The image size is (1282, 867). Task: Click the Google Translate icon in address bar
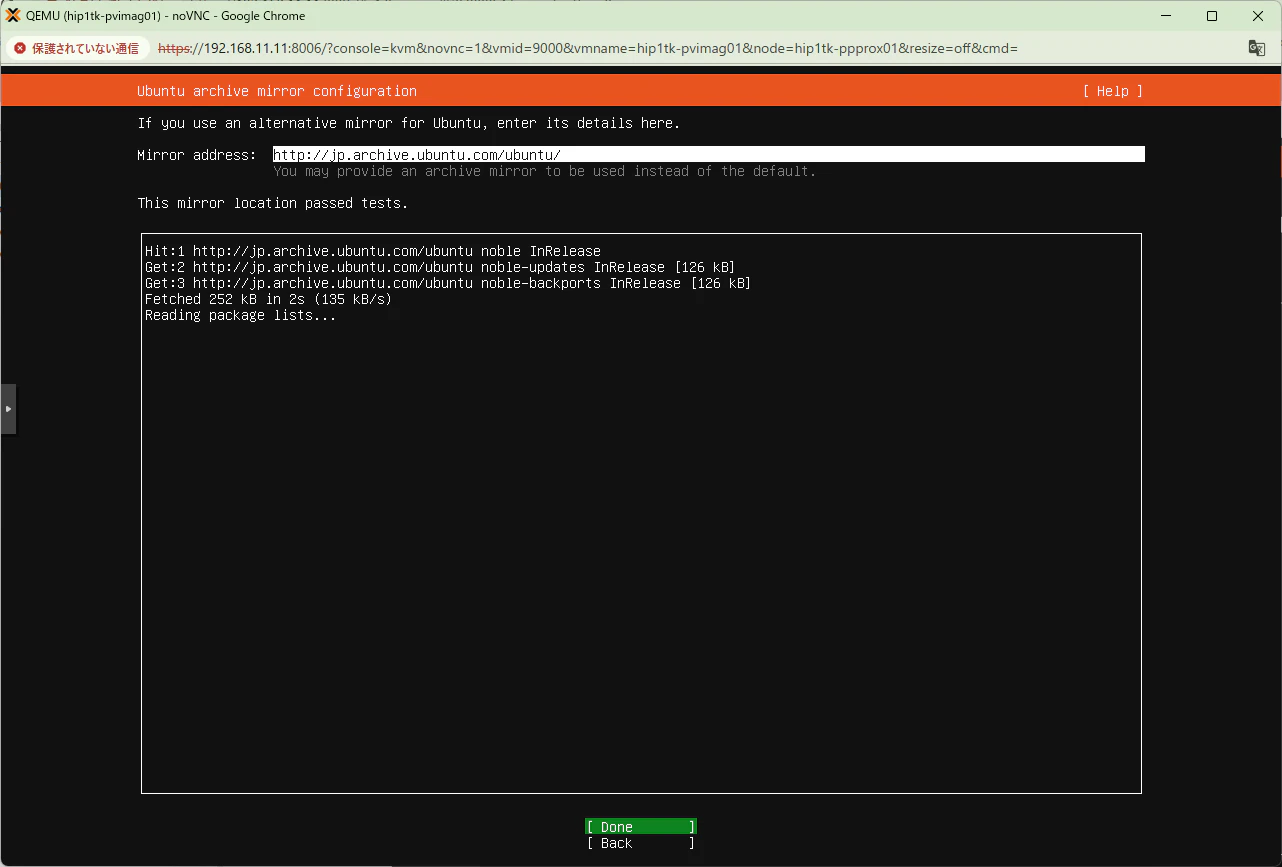[x=1257, y=48]
